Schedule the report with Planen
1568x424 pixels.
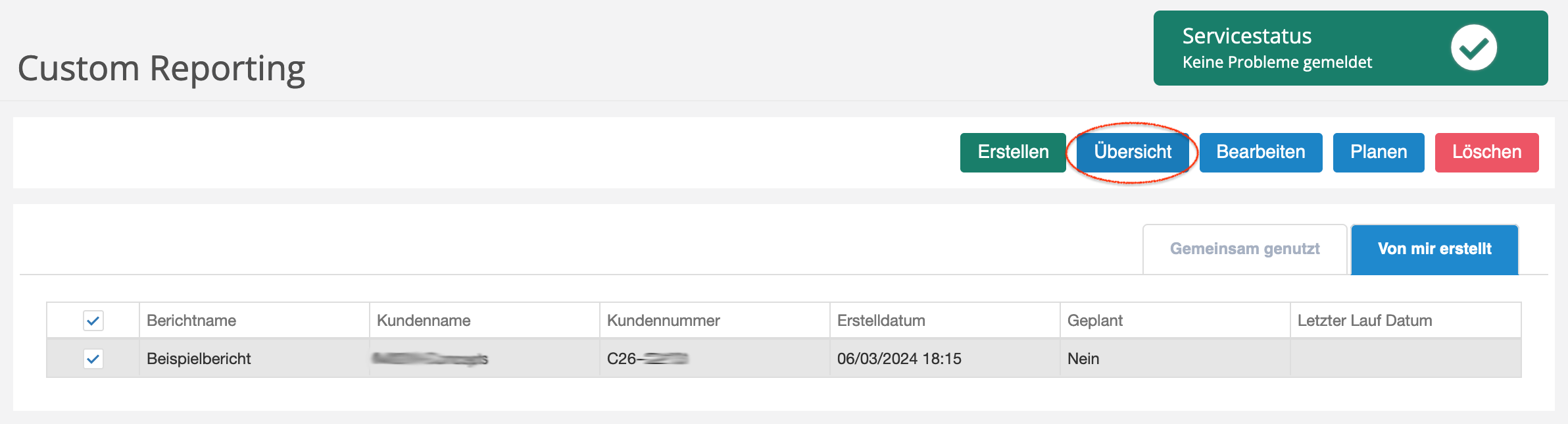tap(1378, 152)
